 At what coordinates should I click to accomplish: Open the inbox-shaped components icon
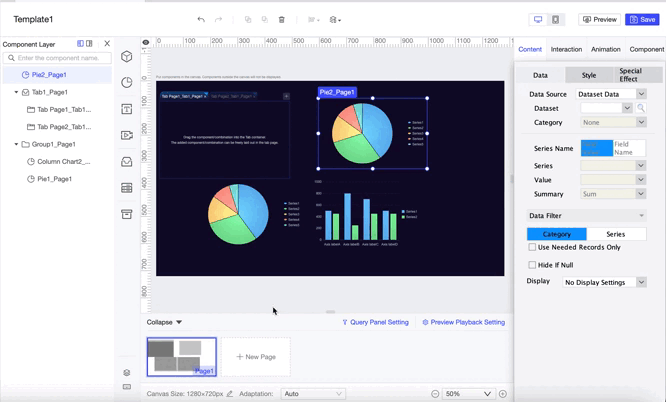tap(127, 161)
